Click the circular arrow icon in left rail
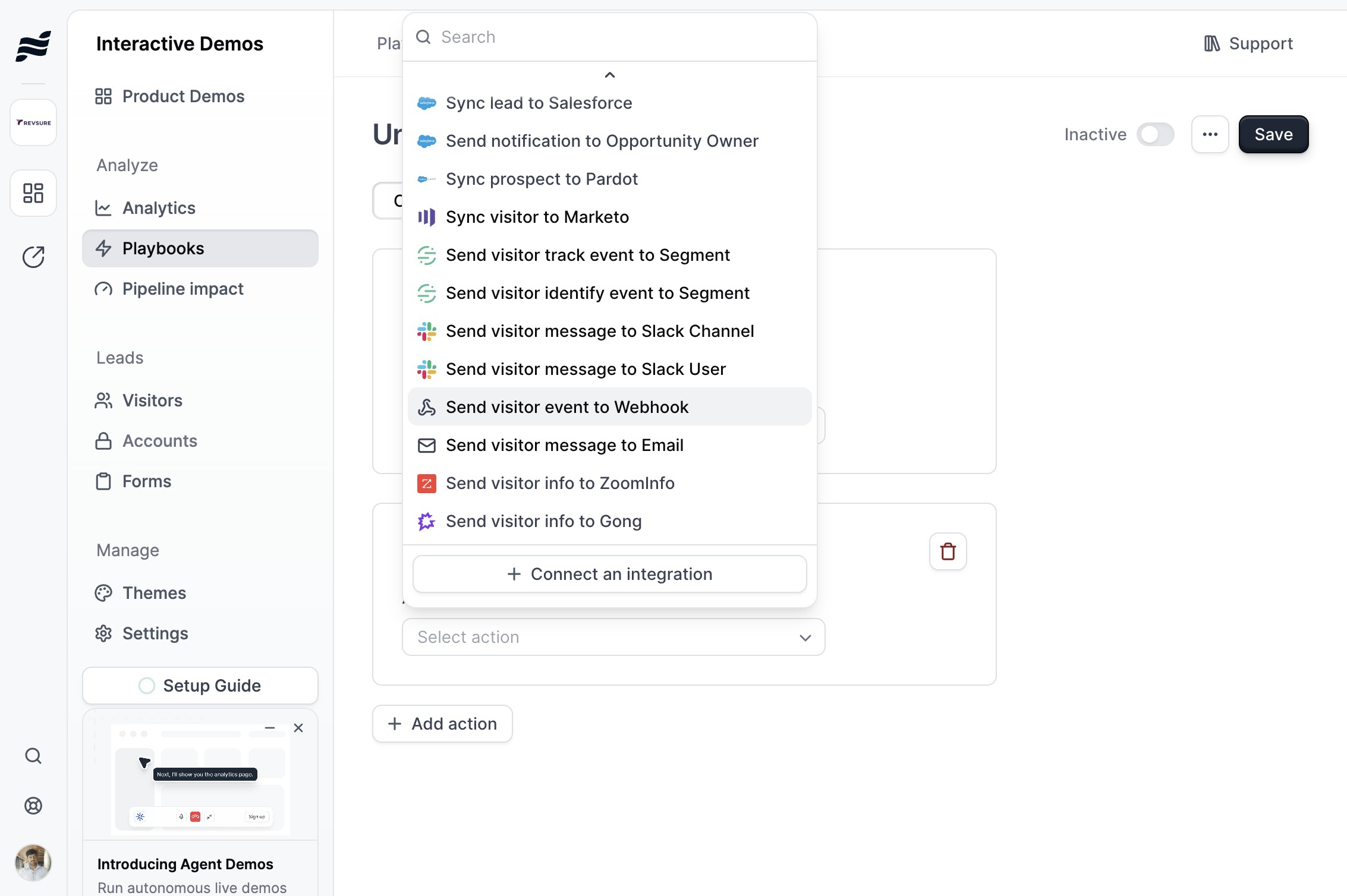The width and height of the screenshot is (1347, 896). coord(33,257)
